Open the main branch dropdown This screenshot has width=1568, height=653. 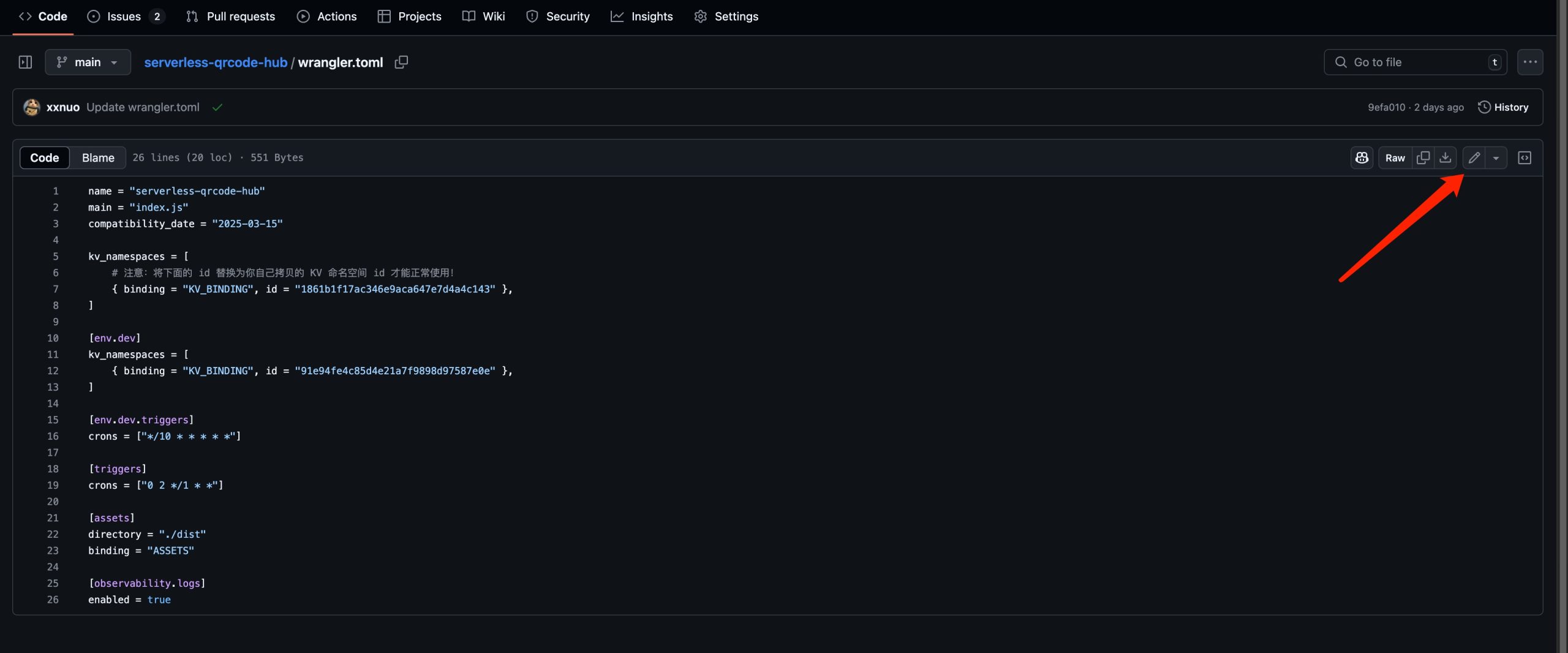[88, 62]
